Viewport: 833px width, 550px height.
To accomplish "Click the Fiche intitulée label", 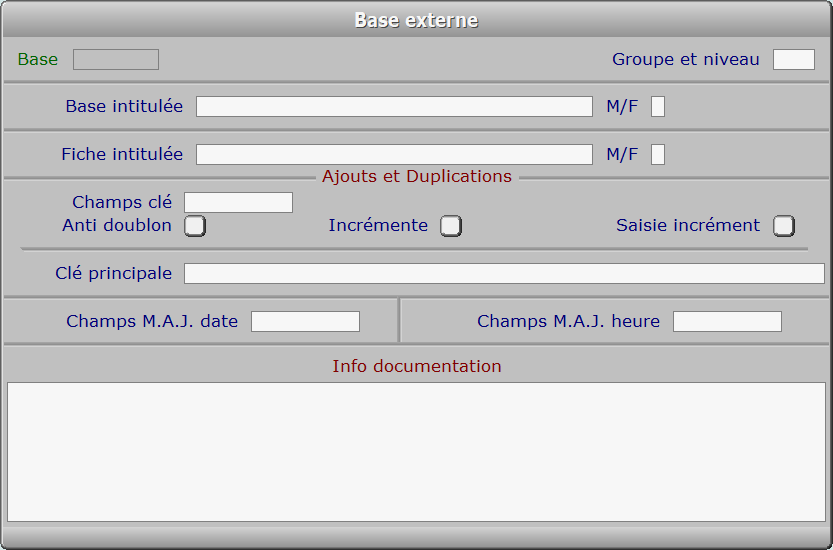I will click(122, 154).
